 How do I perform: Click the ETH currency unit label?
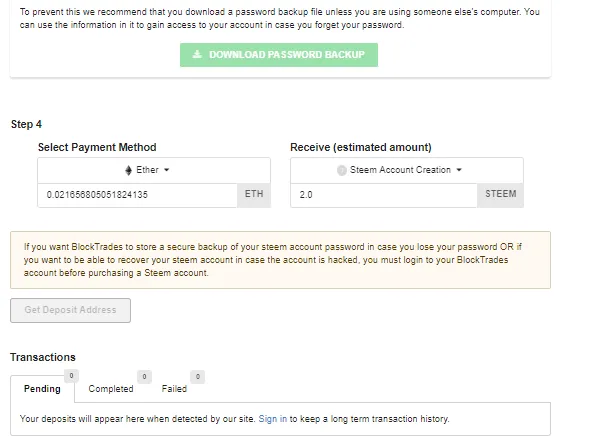pos(254,194)
